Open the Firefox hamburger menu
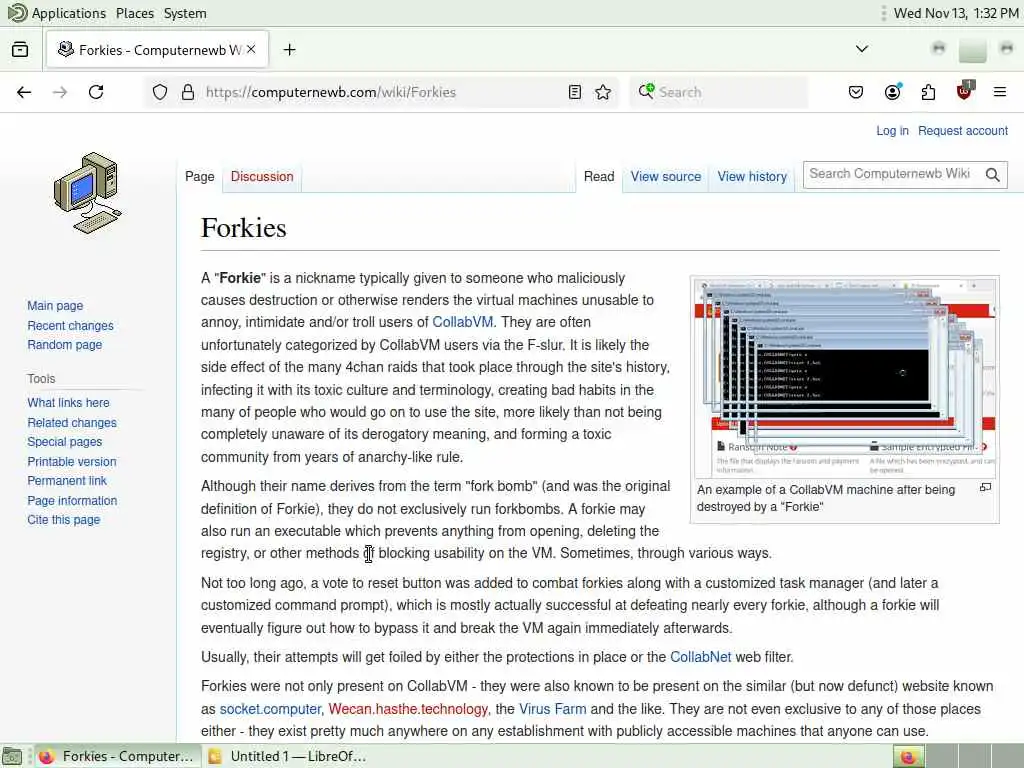1024x768 pixels. [x=1000, y=92]
